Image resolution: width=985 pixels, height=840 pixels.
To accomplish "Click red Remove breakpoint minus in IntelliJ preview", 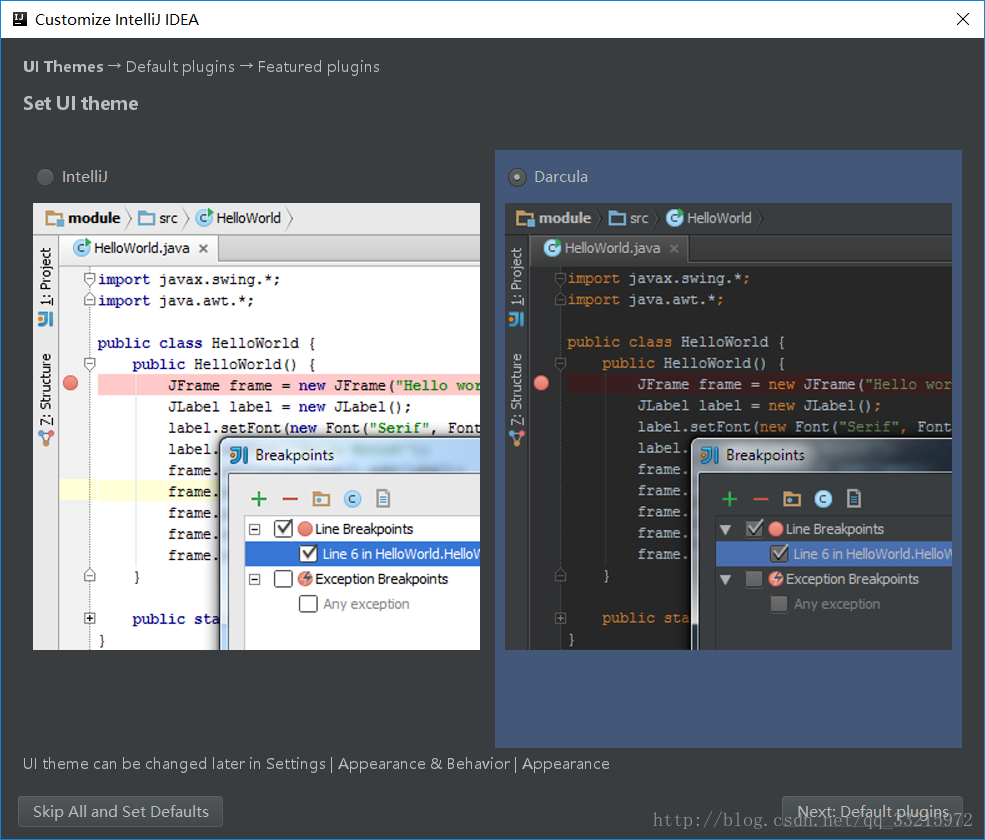I will pos(290,499).
